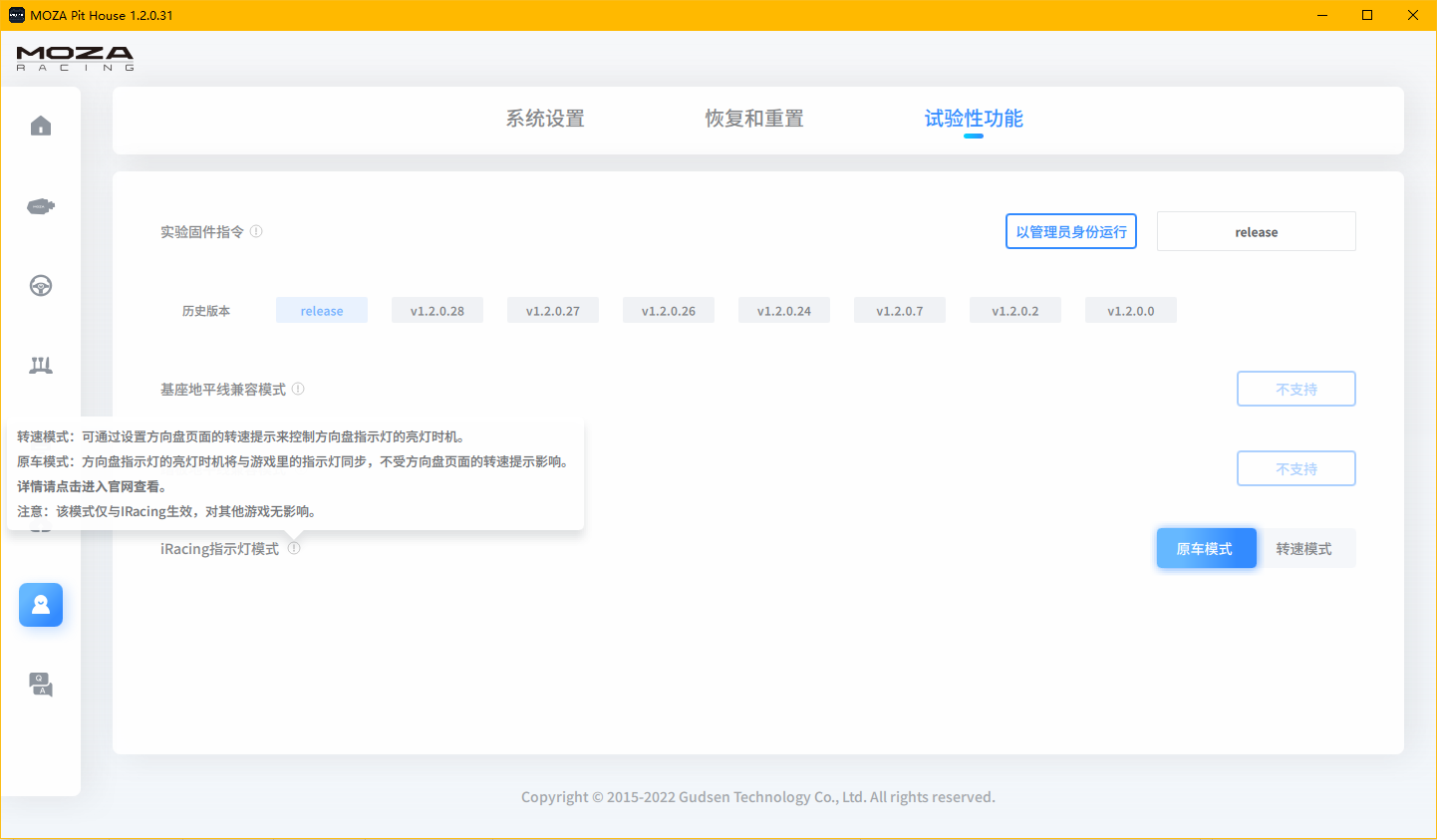
Task: Click the app icon in the title bar
Action: point(16,15)
